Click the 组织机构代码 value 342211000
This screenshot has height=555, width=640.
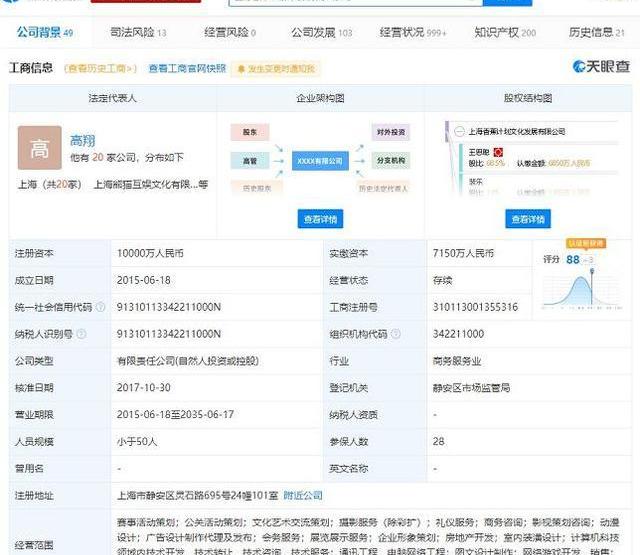458,334
